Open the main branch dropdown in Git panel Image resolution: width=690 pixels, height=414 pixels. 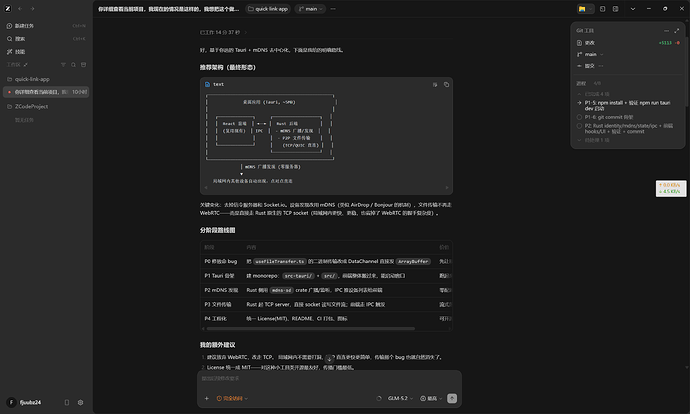[x=590, y=55]
